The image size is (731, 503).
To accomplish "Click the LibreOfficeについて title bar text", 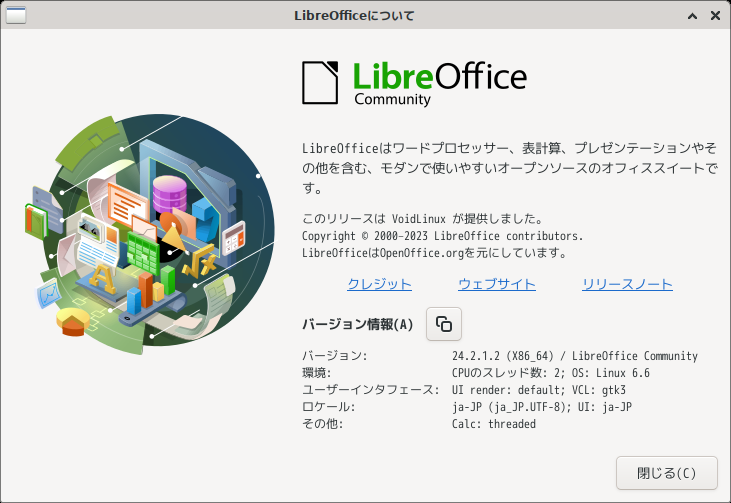I will pyautogui.click(x=354, y=15).
